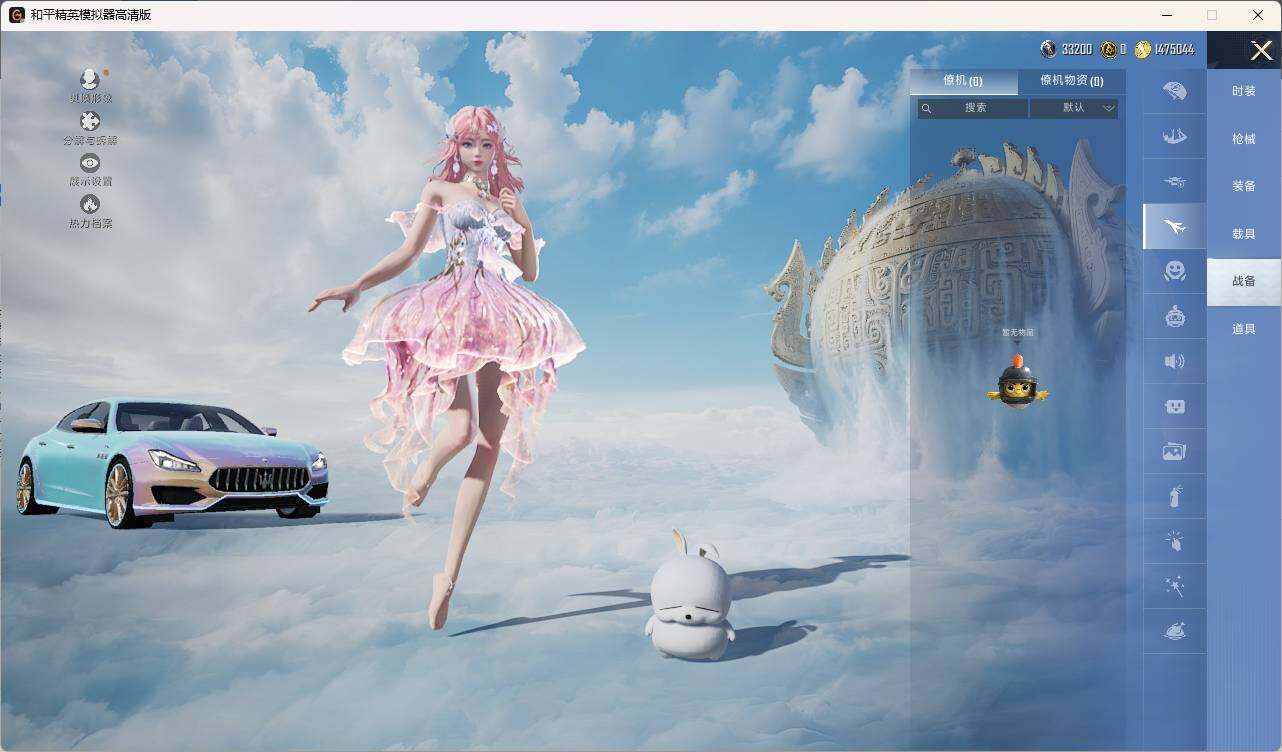Click the 暂无物品 empty notice

pyautogui.click(x=1018, y=332)
